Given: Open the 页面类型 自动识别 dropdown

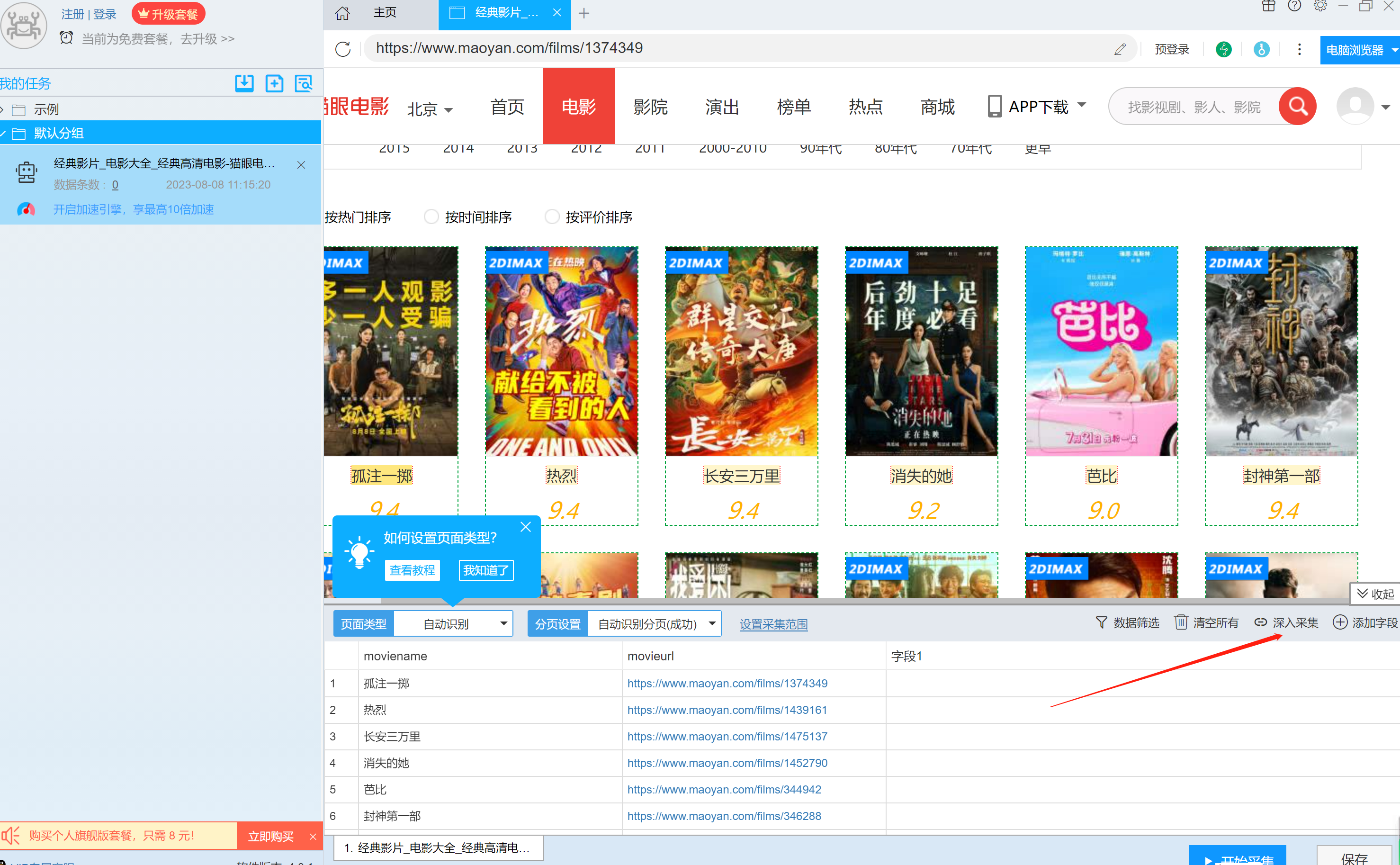Looking at the screenshot, I should pos(503,623).
